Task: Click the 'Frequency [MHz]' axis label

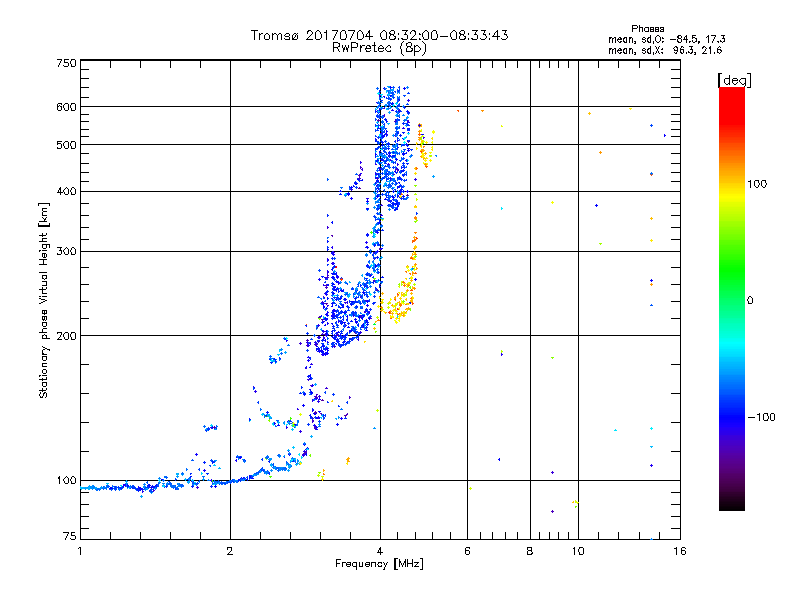Action: 379,564
